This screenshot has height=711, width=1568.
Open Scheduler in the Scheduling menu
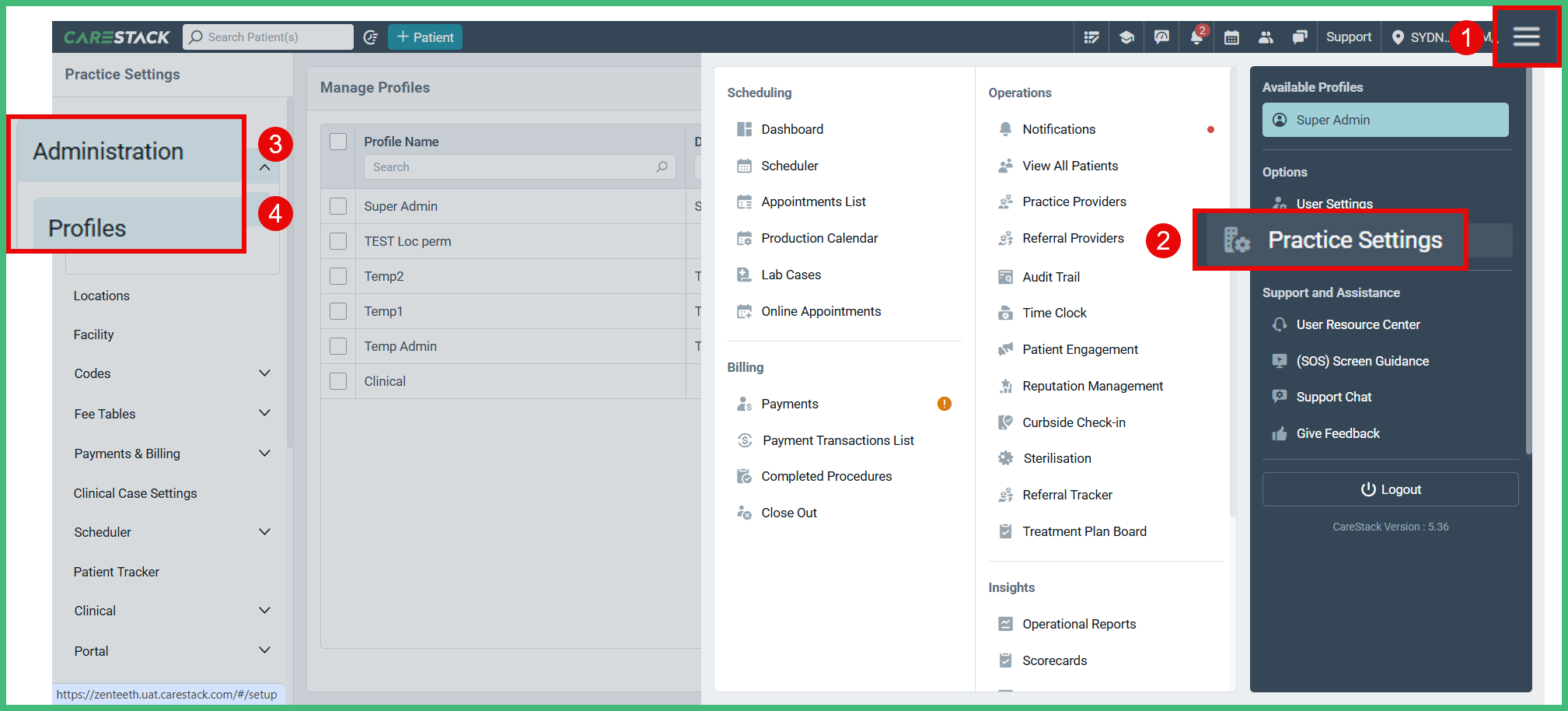click(789, 166)
